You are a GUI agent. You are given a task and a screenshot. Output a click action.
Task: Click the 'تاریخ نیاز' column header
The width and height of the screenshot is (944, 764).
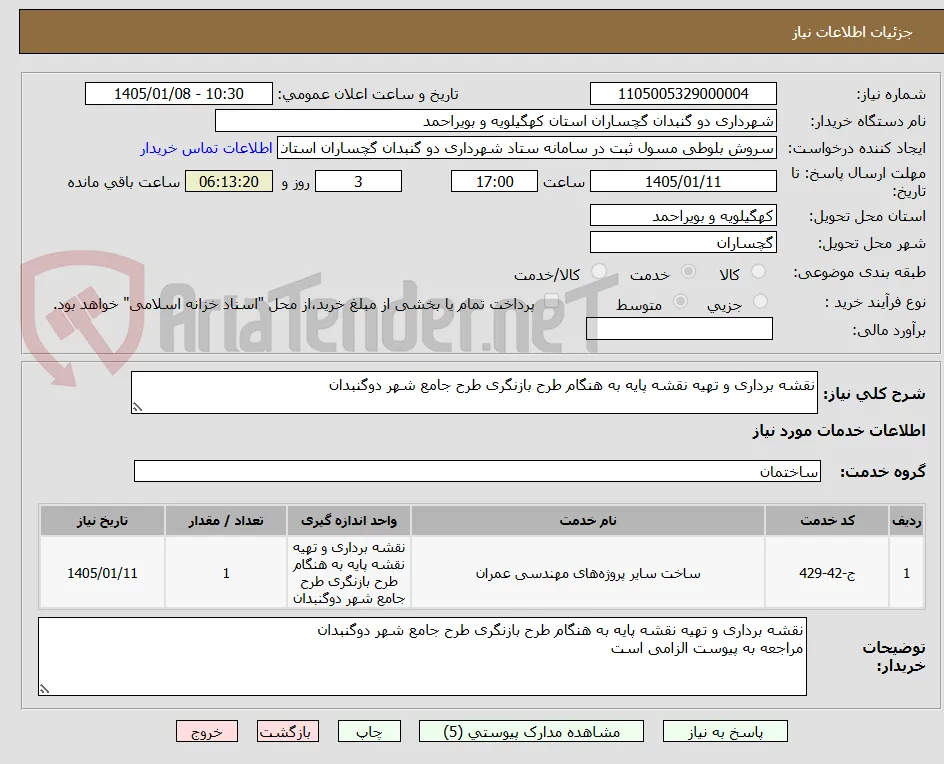click(x=102, y=521)
